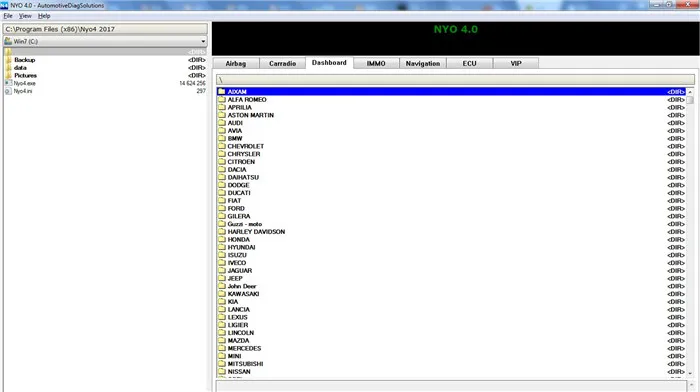This screenshot has height=392, width=700.
Task: Open the Help menu
Action: click(x=44, y=16)
